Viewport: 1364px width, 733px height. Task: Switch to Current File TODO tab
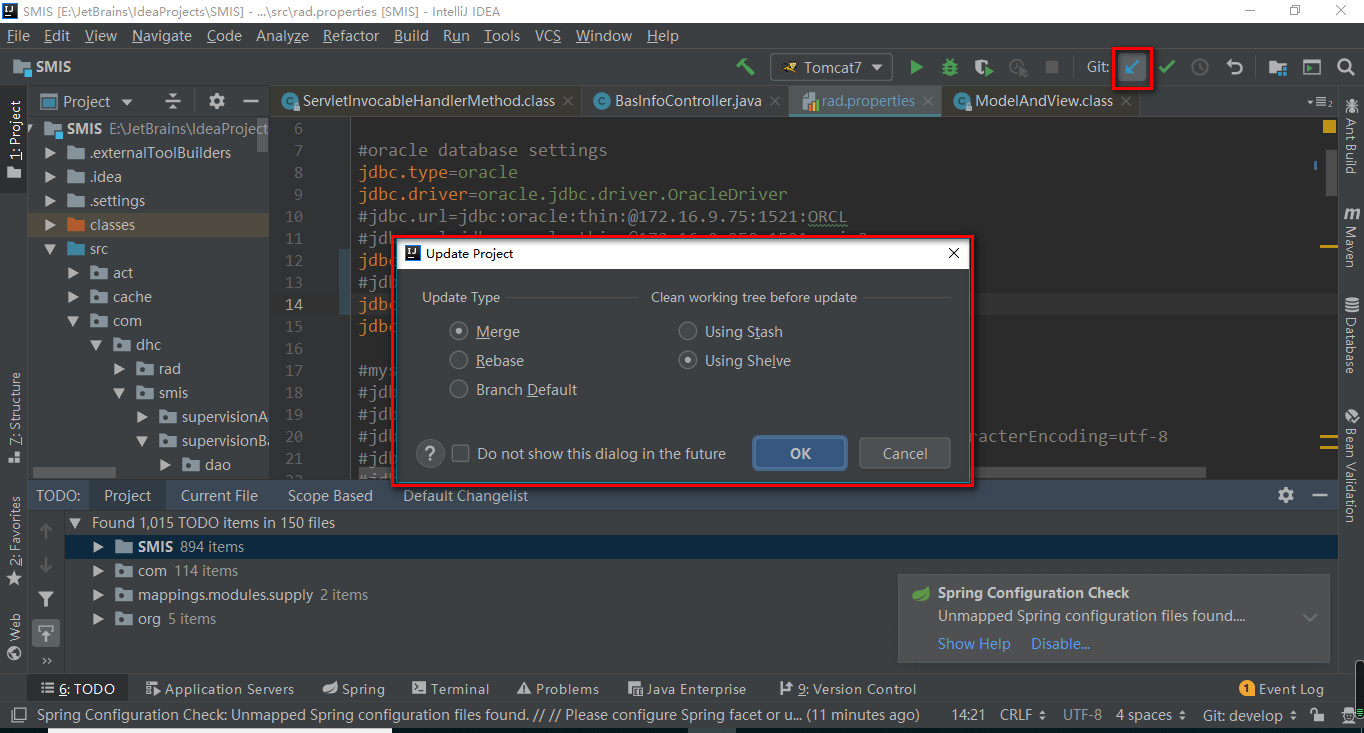click(219, 495)
